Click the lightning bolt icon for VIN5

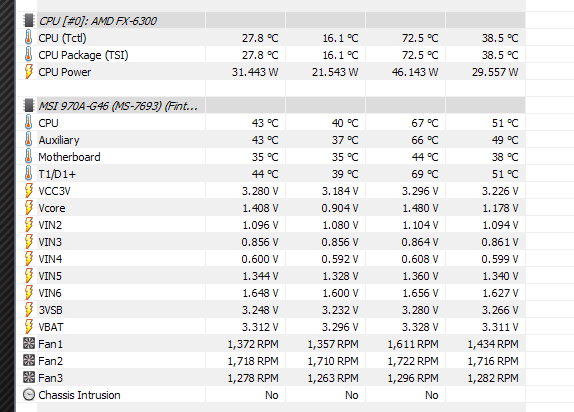(29, 276)
